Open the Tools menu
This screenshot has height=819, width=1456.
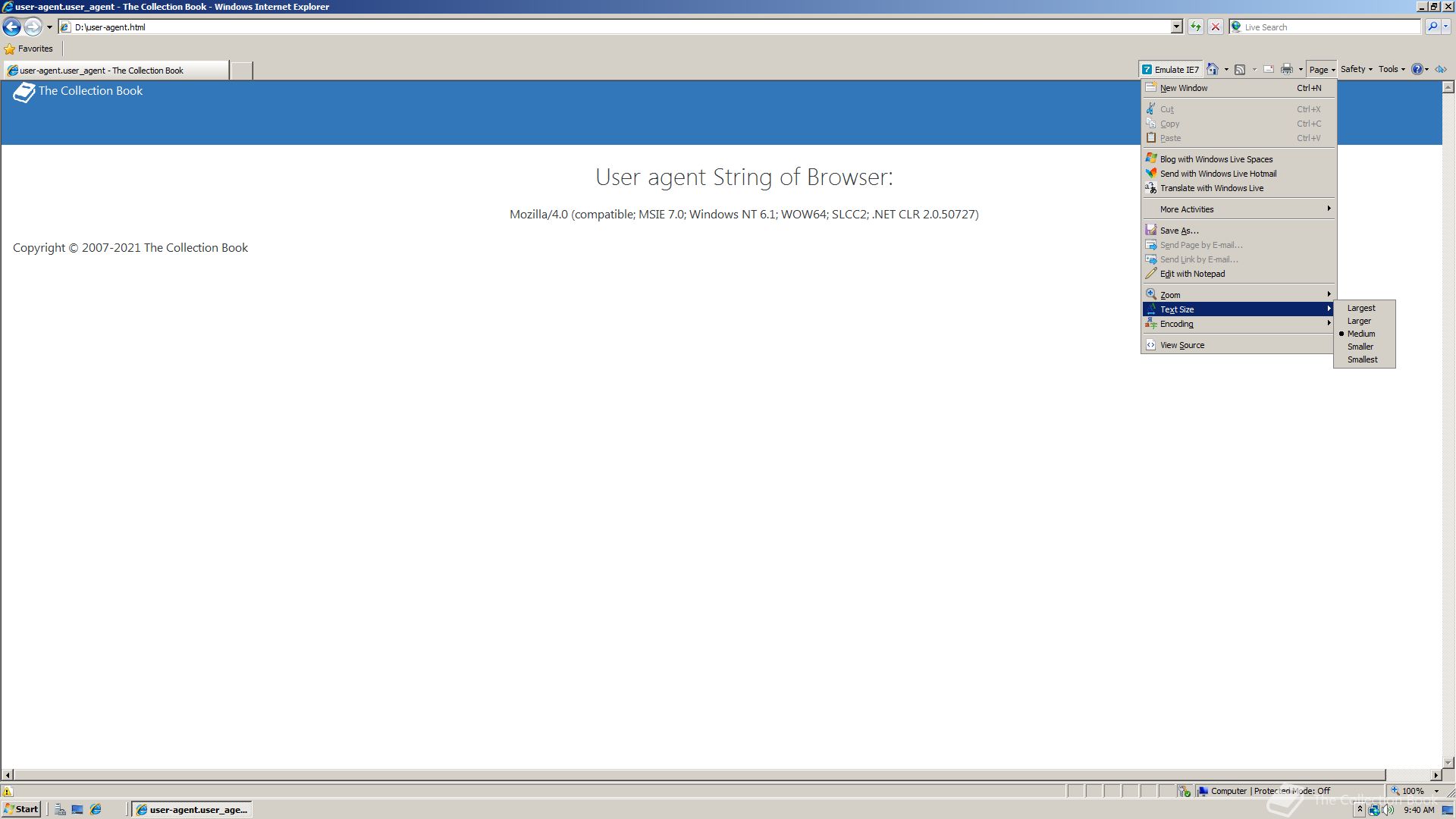(x=1392, y=69)
